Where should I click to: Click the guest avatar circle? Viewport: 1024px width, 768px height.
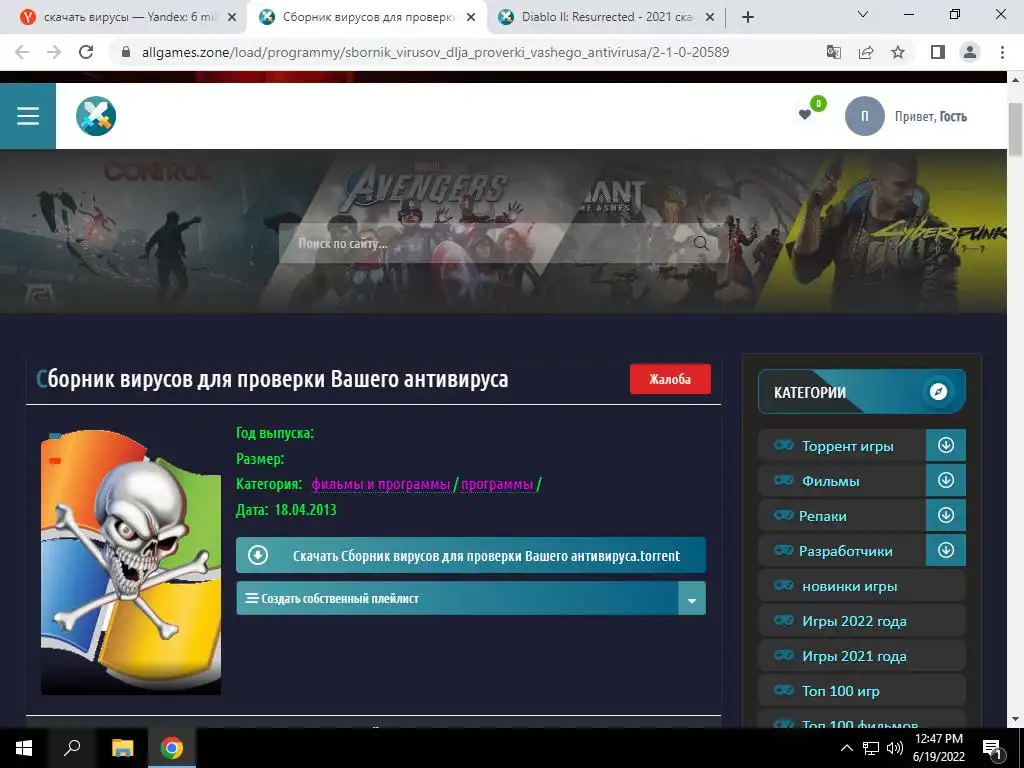(865, 116)
